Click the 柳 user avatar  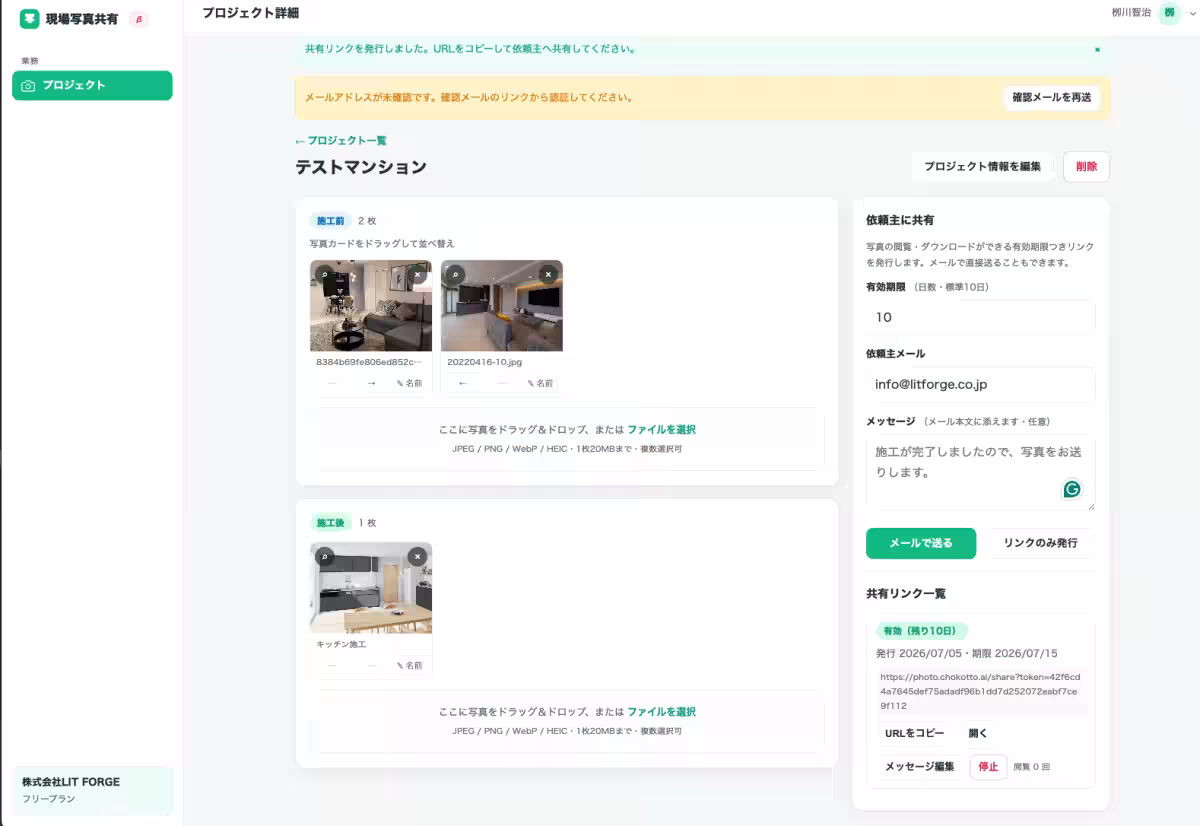[x=1169, y=13]
